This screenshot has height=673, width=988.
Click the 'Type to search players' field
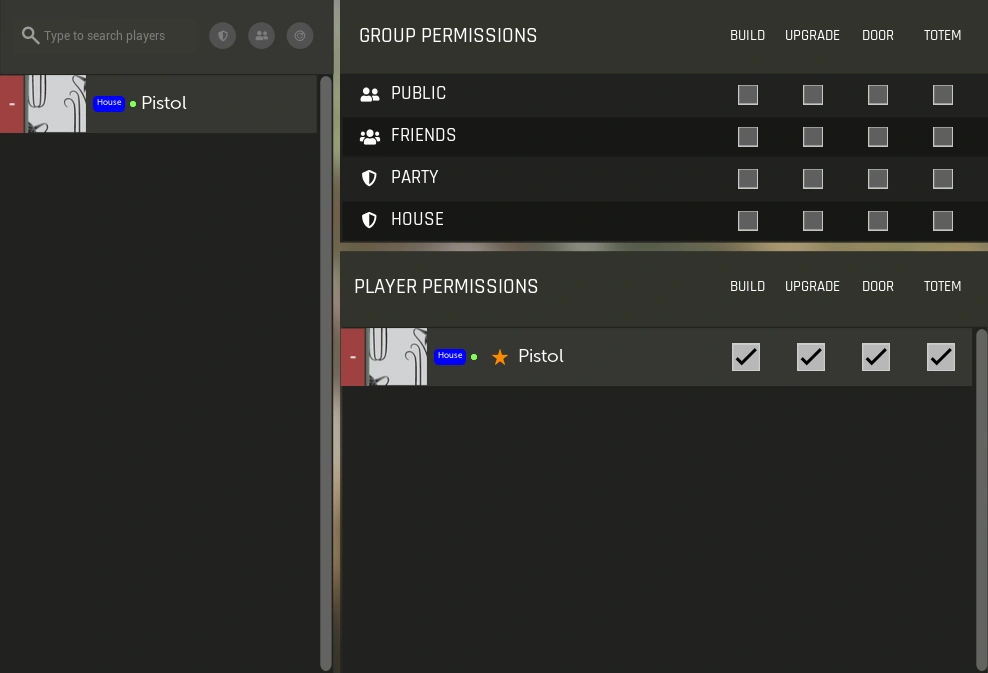click(x=118, y=36)
